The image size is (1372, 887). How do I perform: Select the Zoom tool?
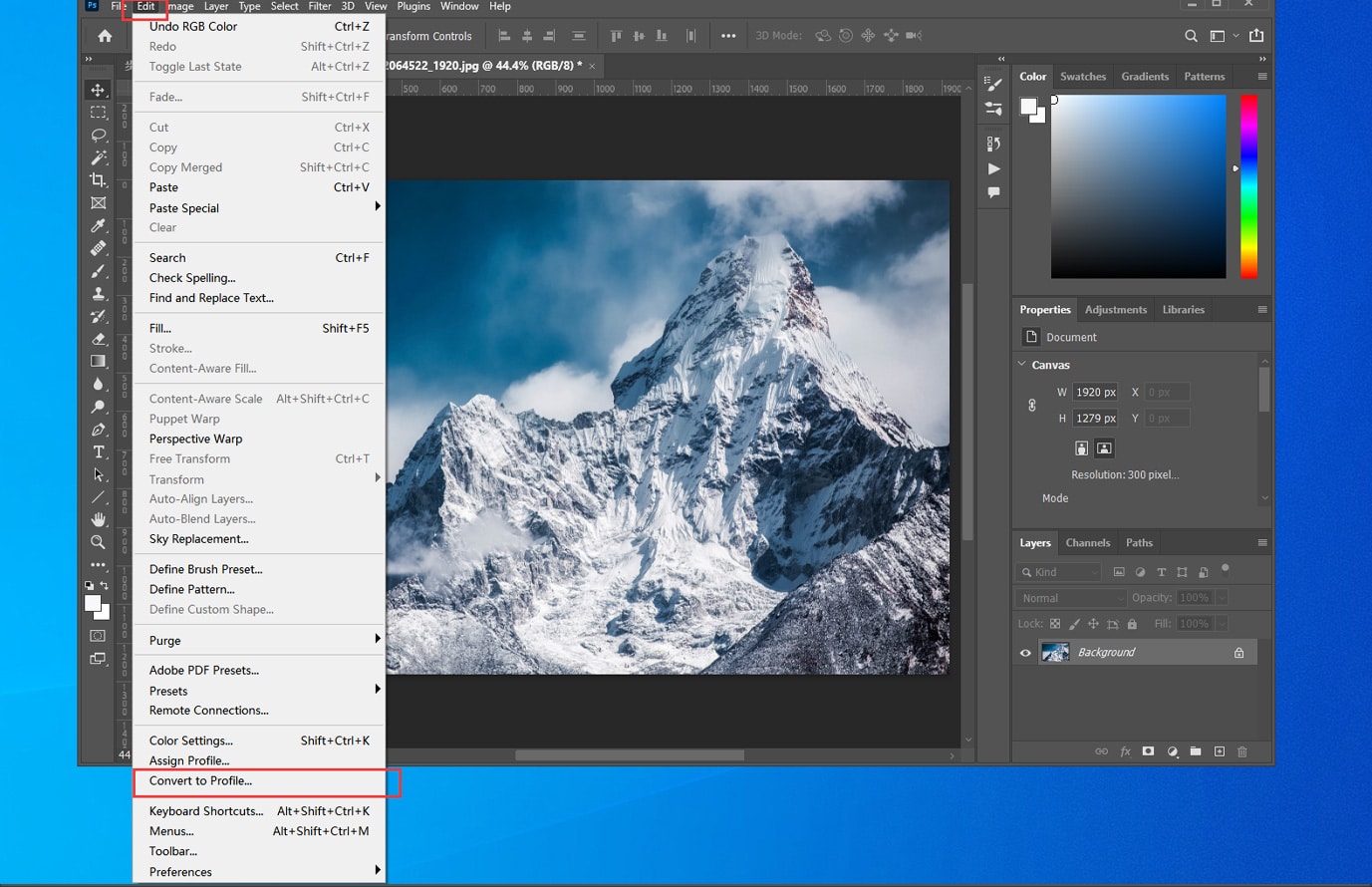tap(98, 542)
